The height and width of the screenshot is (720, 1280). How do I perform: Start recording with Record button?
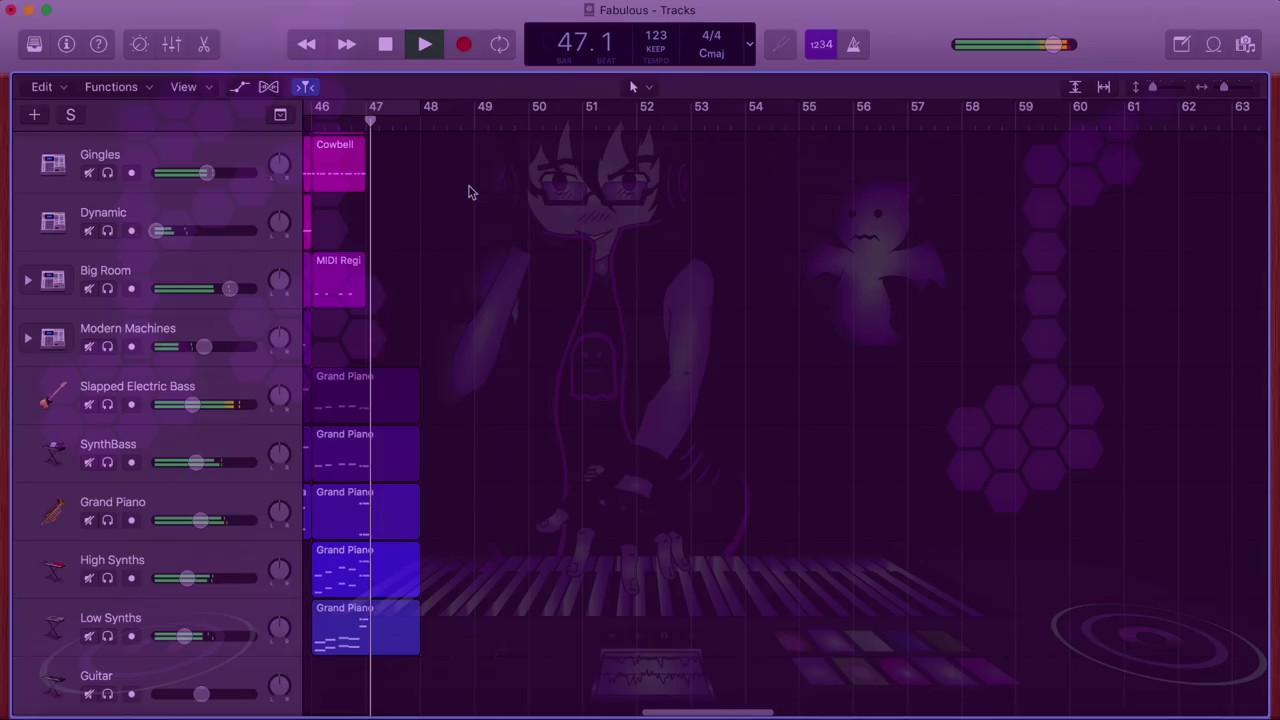point(463,44)
